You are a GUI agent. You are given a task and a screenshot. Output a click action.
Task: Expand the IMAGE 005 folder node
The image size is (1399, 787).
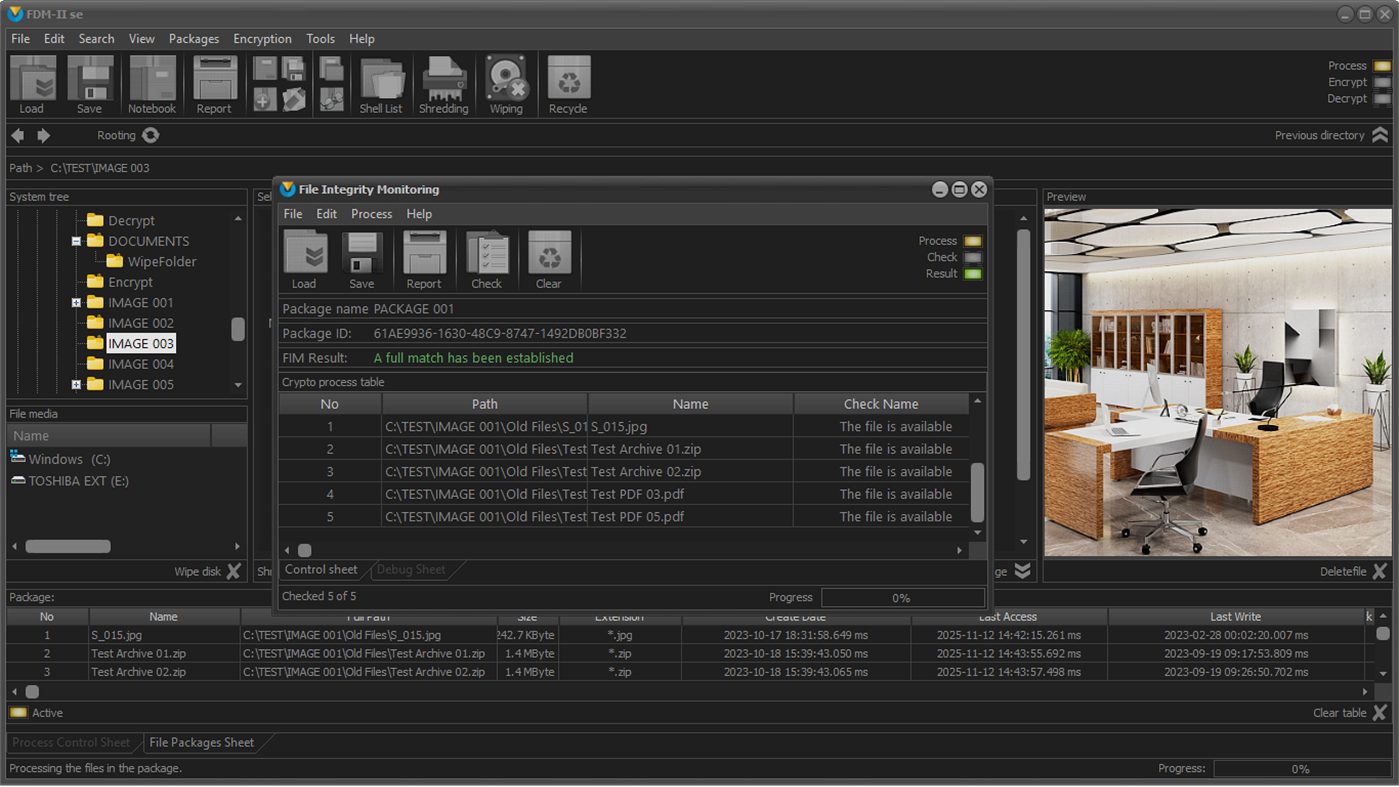pos(76,385)
